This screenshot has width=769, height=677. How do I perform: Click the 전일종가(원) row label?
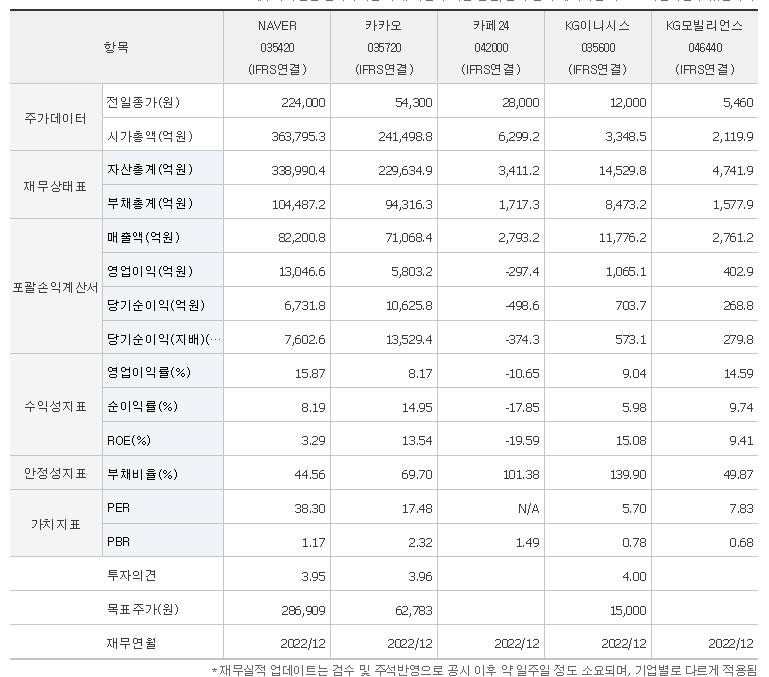[144, 102]
